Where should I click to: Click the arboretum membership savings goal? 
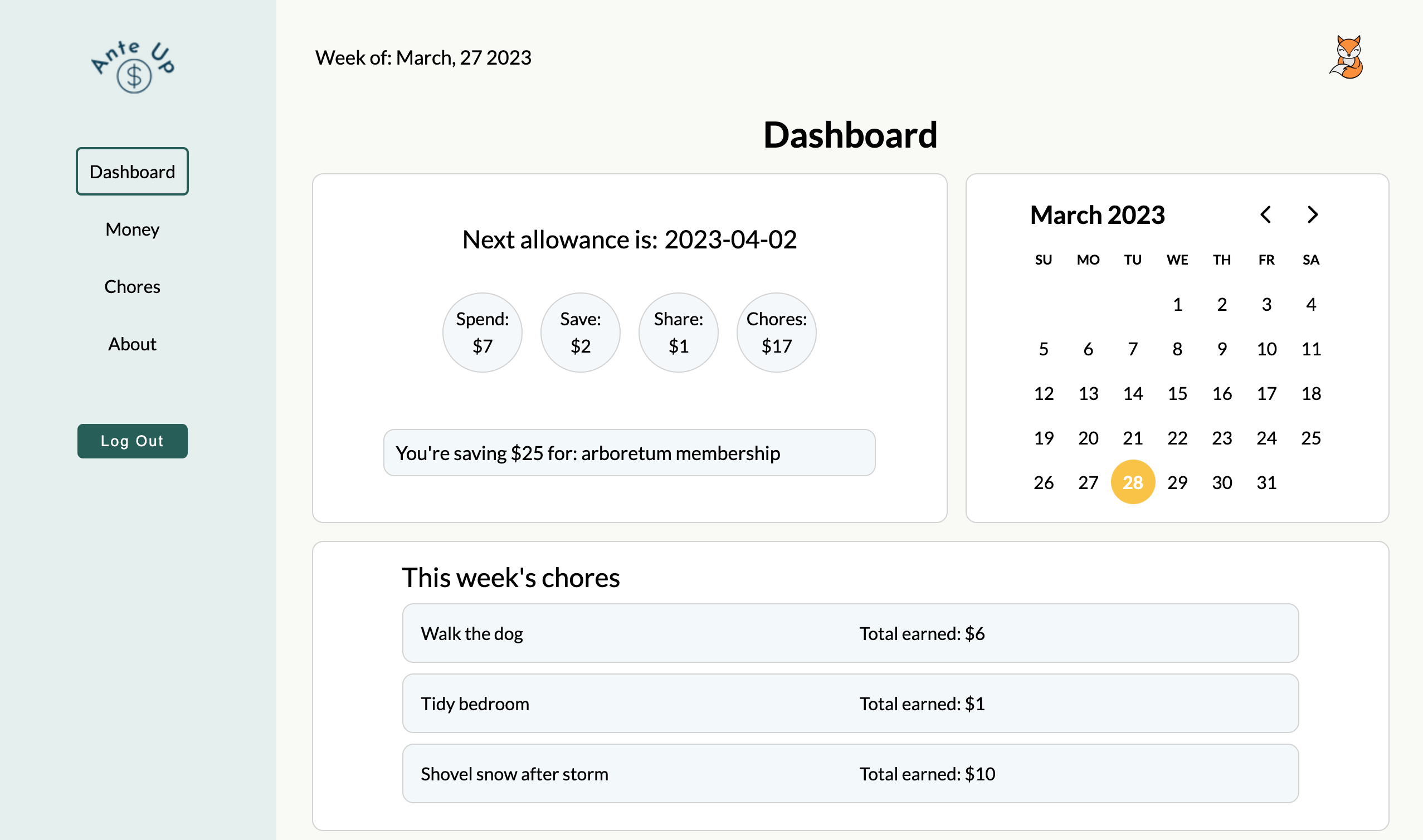pyautogui.click(x=630, y=453)
